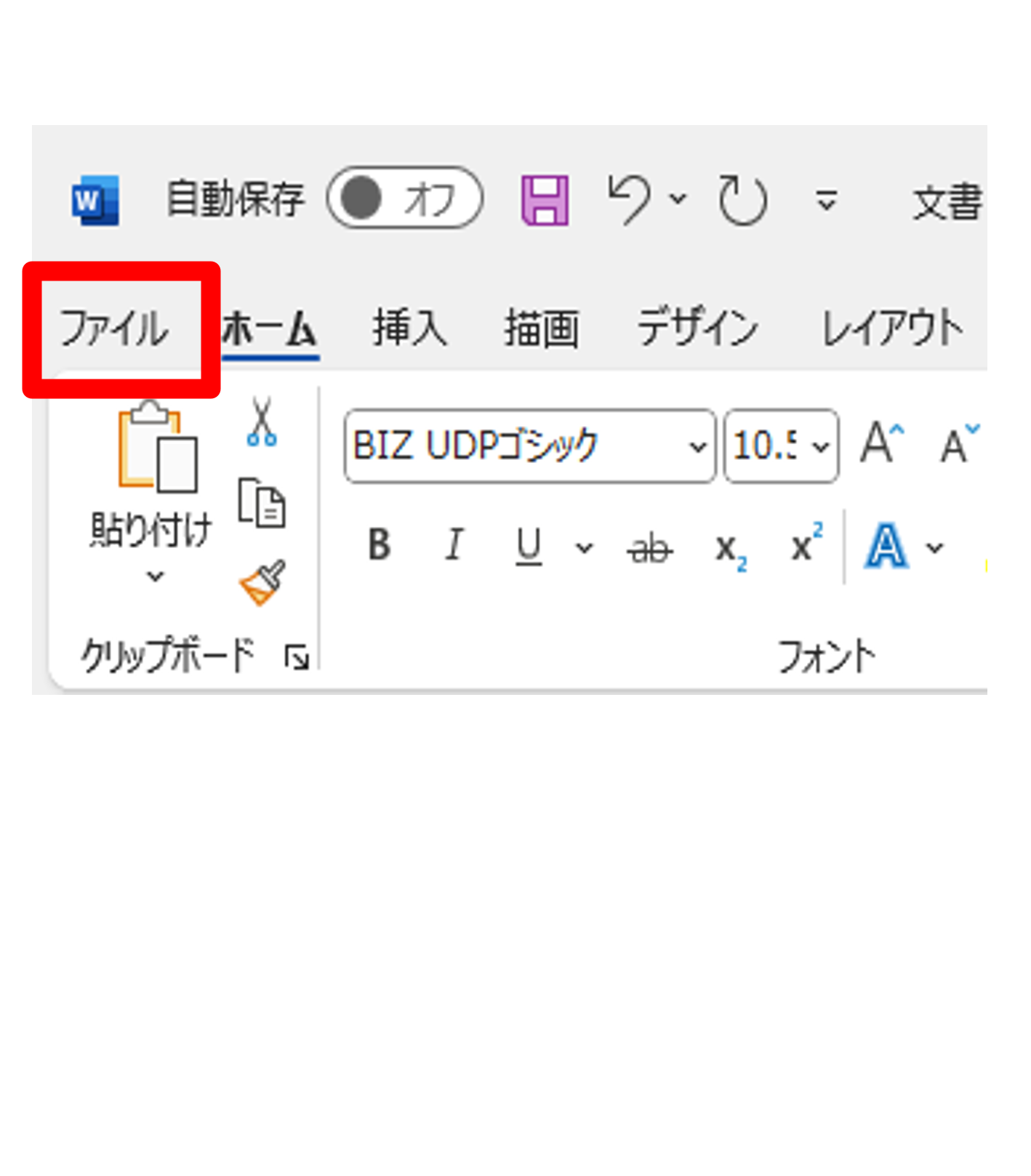Select the Format Painter brush icon
1031x1176 pixels.
pos(262,582)
